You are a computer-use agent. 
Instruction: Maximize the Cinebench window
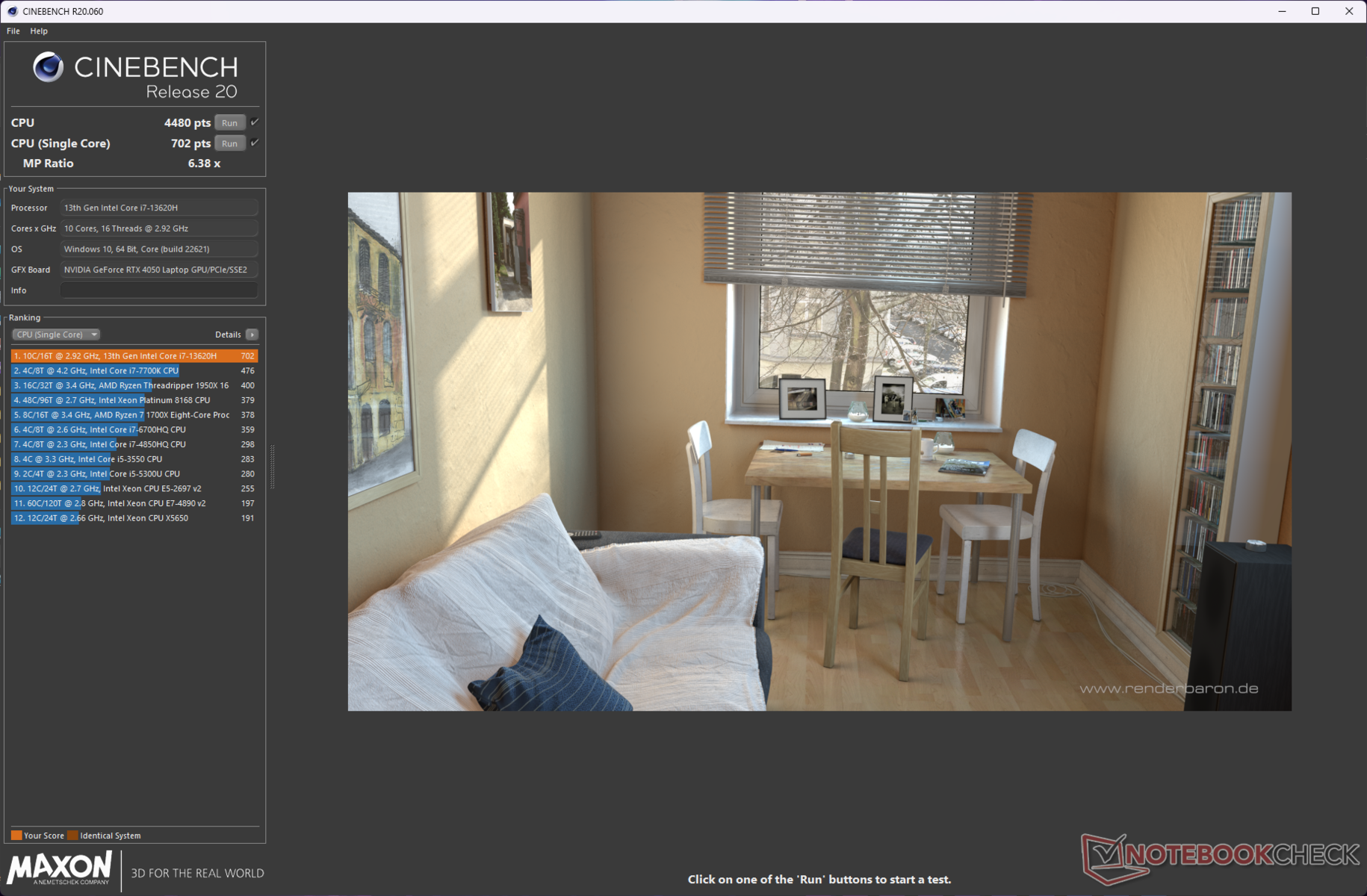1315,11
